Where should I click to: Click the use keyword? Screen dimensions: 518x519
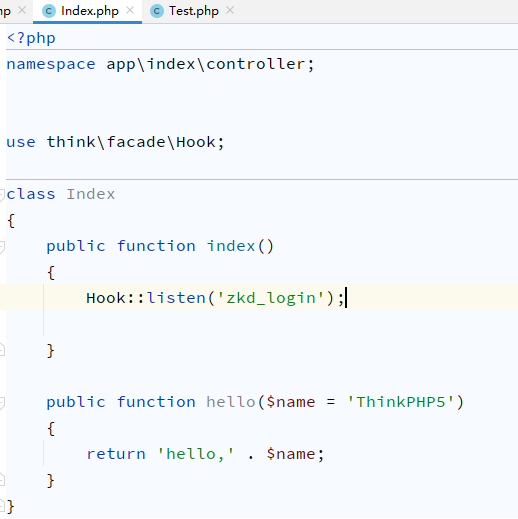point(21,142)
